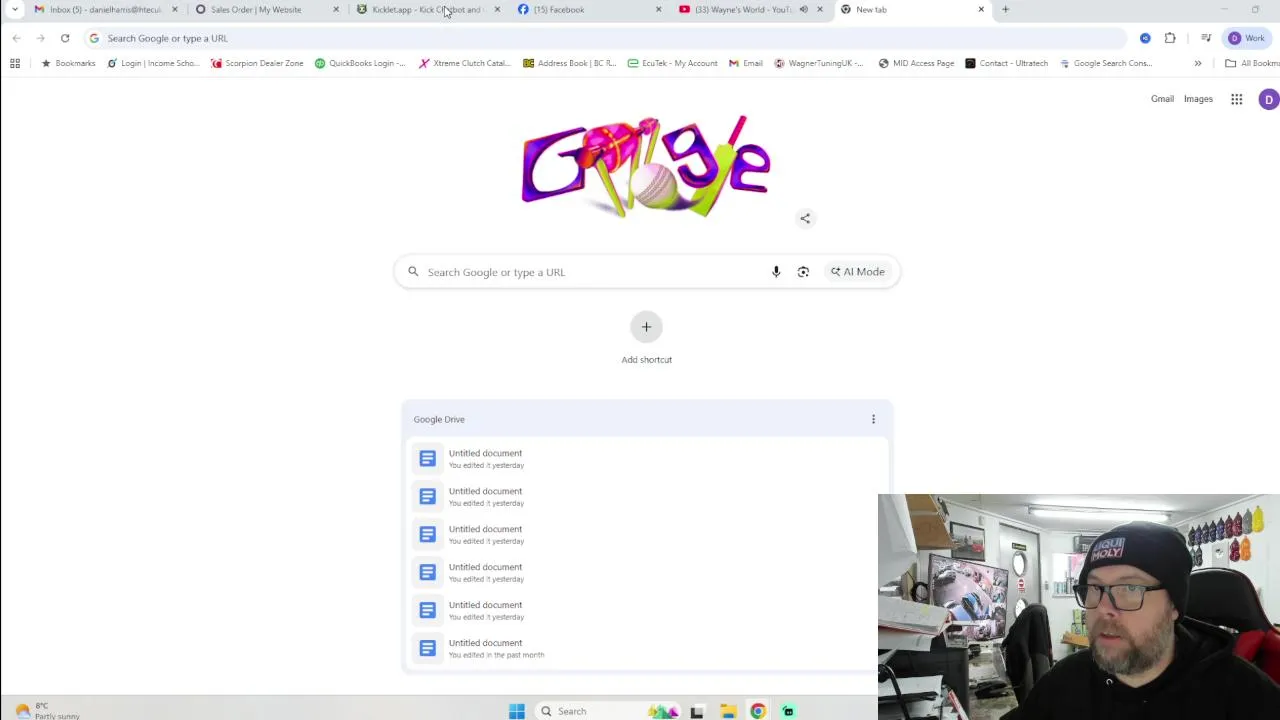Open Login Income School bookmark
The height and width of the screenshot is (720, 1280).
[x=153, y=63]
